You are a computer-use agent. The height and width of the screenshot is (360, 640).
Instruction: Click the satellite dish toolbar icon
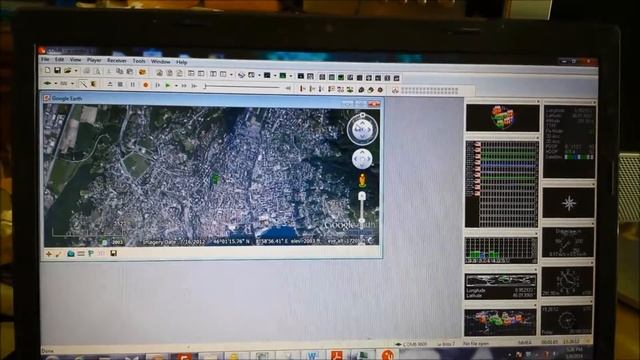pyautogui.click(x=241, y=75)
